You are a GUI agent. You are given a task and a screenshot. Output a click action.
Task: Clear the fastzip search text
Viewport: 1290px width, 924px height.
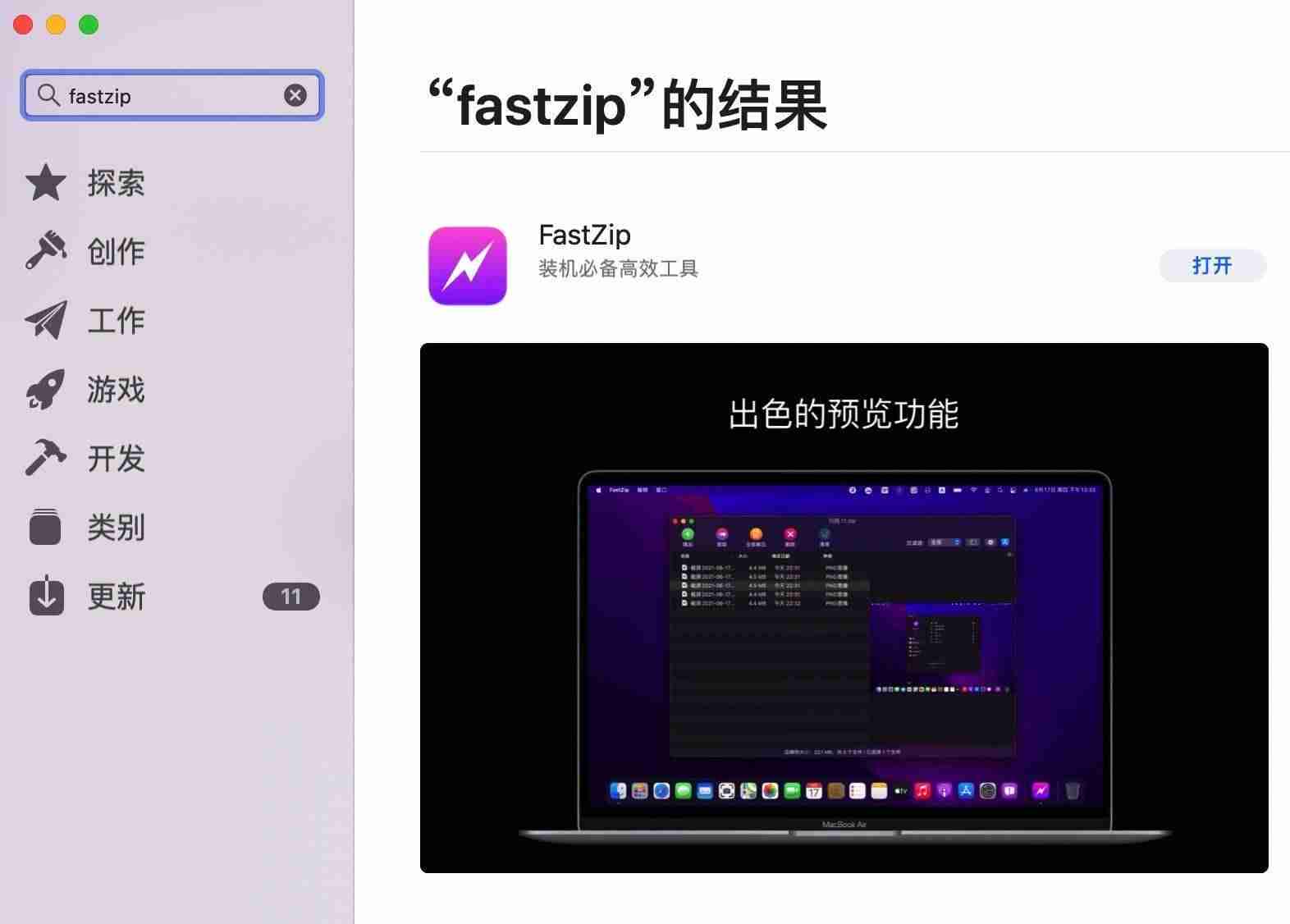pos(295,95)
